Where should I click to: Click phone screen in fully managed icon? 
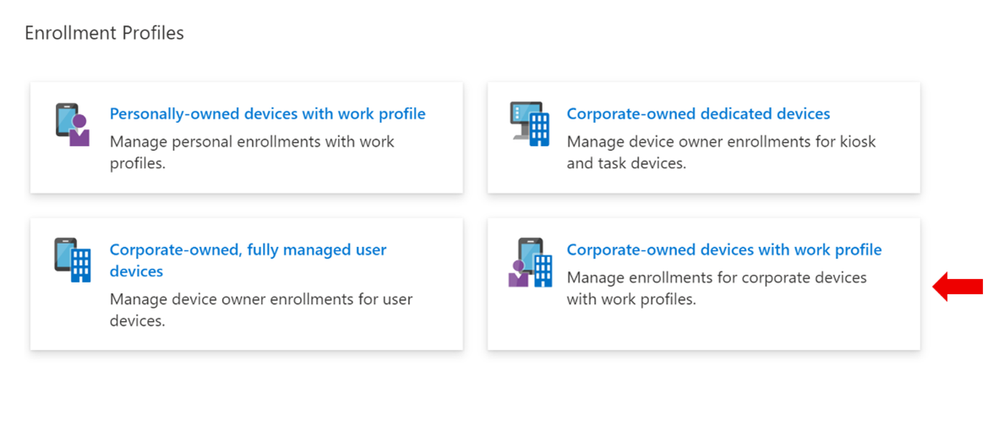(65, 254)
